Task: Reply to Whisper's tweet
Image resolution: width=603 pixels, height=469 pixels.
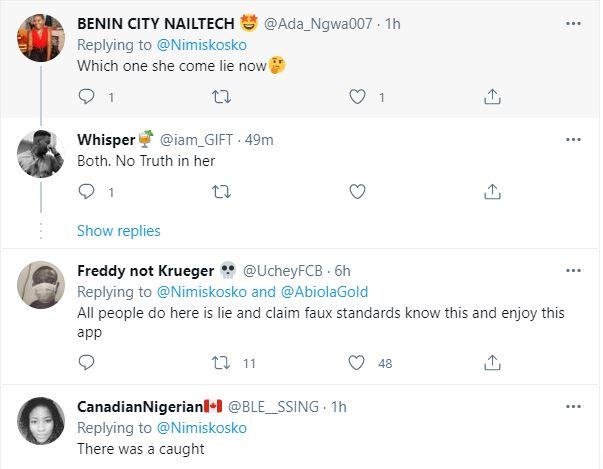Action: [86, 191]
